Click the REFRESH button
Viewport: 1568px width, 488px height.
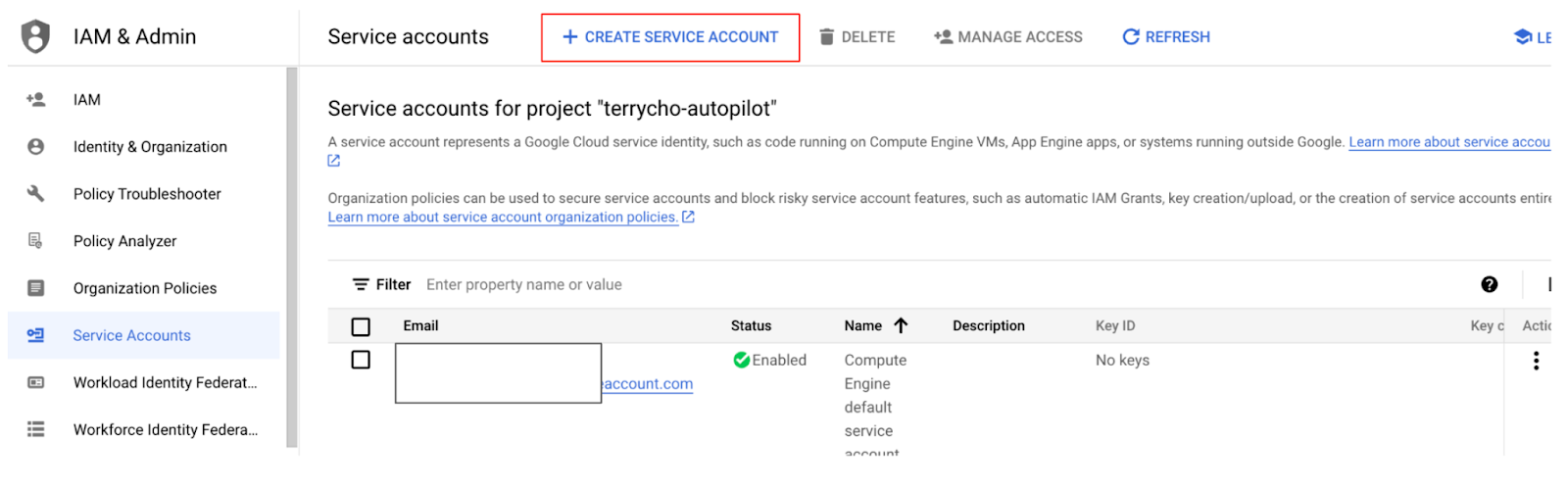point(1166,37)
